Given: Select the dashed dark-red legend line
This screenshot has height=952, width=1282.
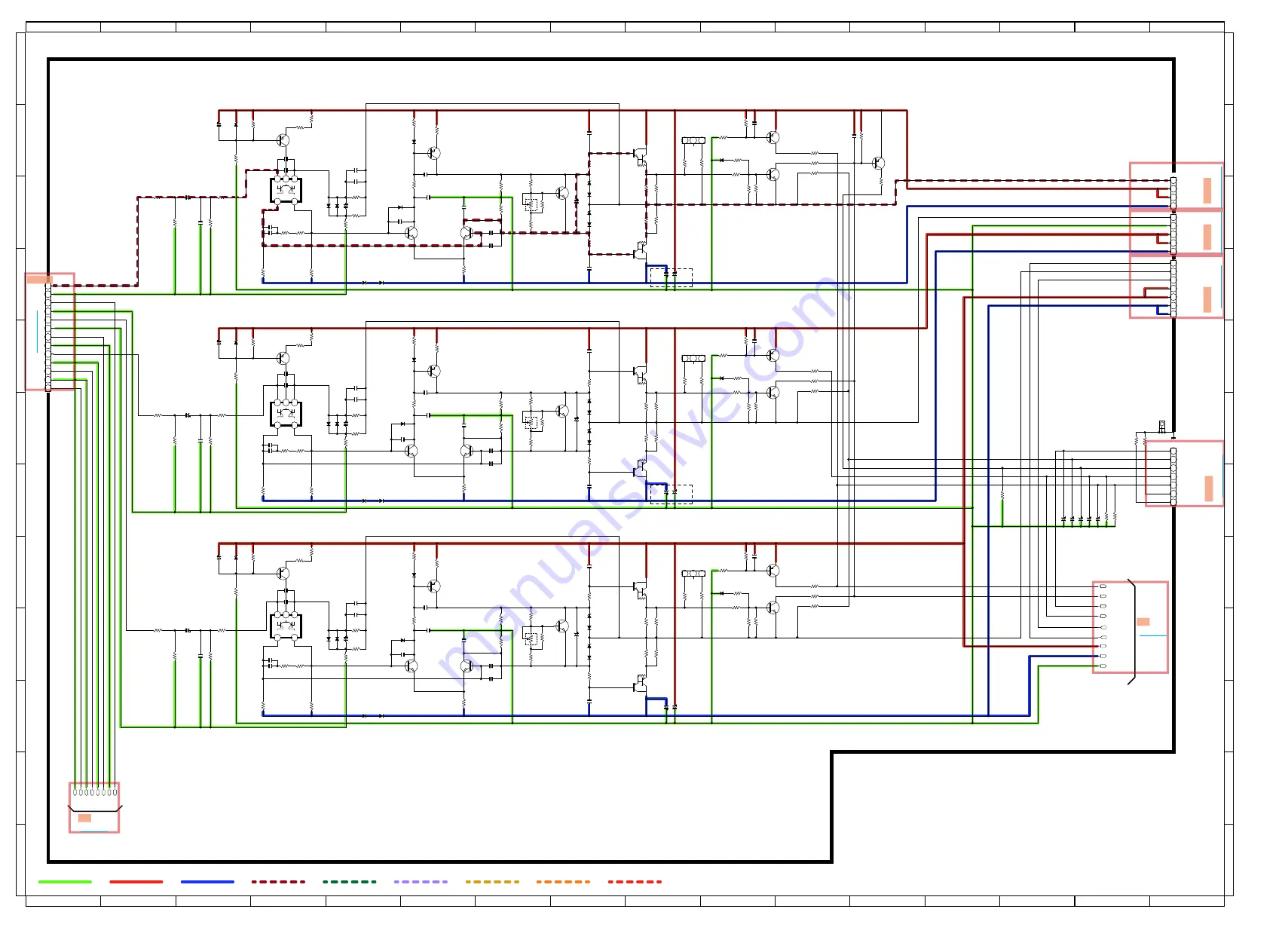Looking at the screenshot, I should [278, 881].
